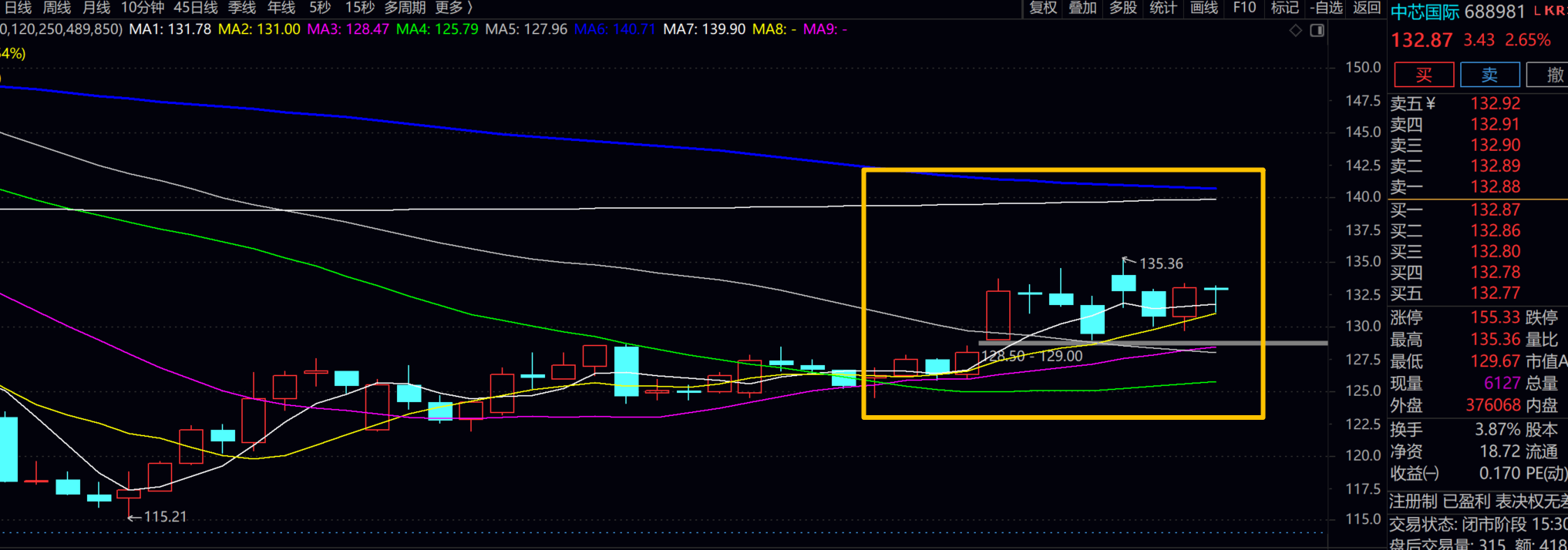Click the red 买 buy button
Screen dimensions: 1568x550
click(1424, 75)
